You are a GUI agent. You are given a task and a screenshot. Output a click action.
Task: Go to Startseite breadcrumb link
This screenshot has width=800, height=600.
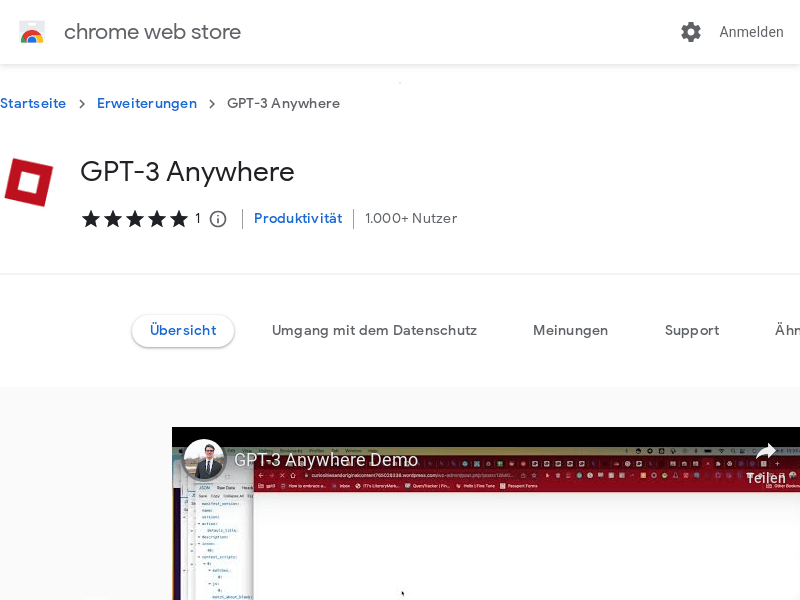(33, 104)
